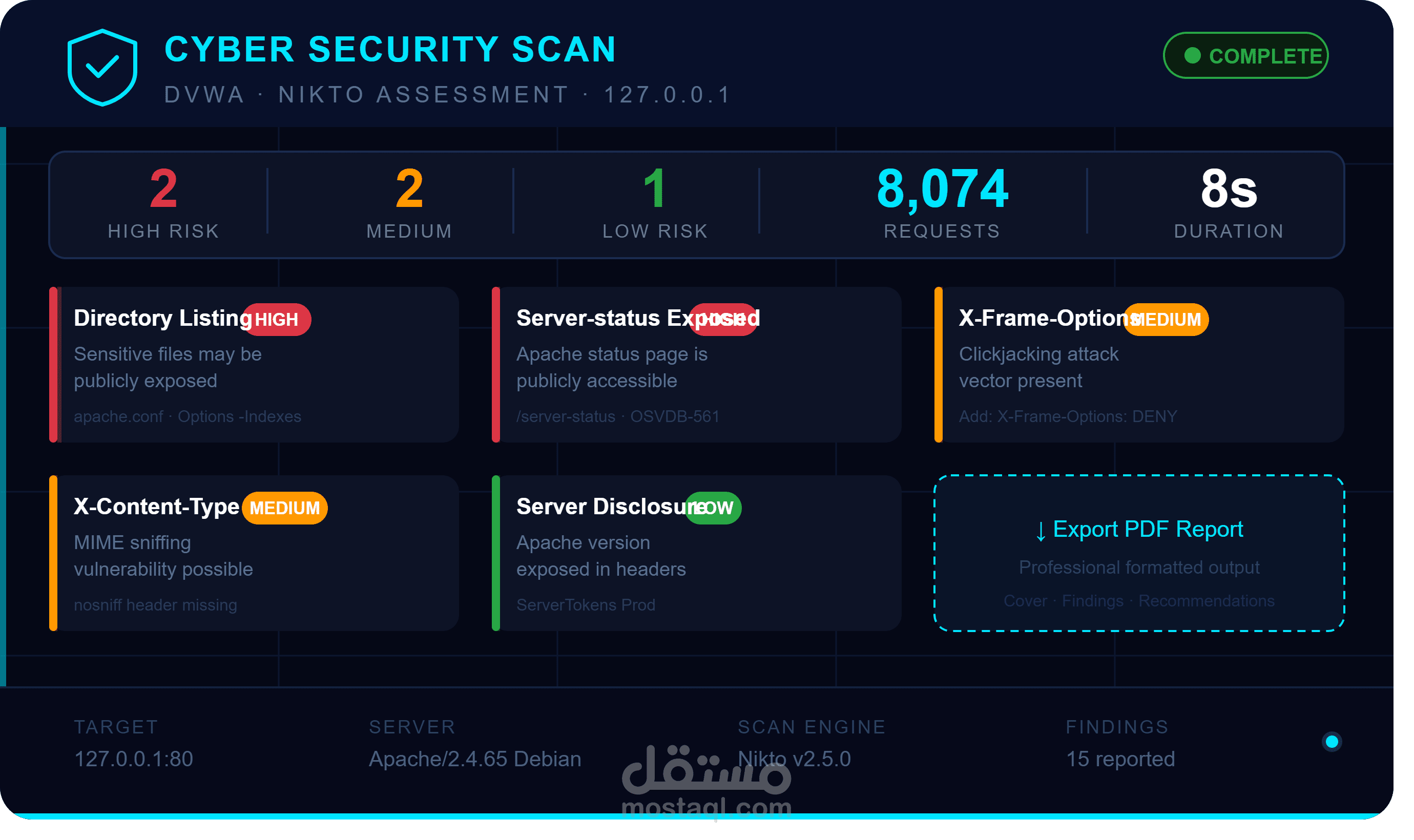Click the HIGH badge on Directory Listing

(277, 320)
